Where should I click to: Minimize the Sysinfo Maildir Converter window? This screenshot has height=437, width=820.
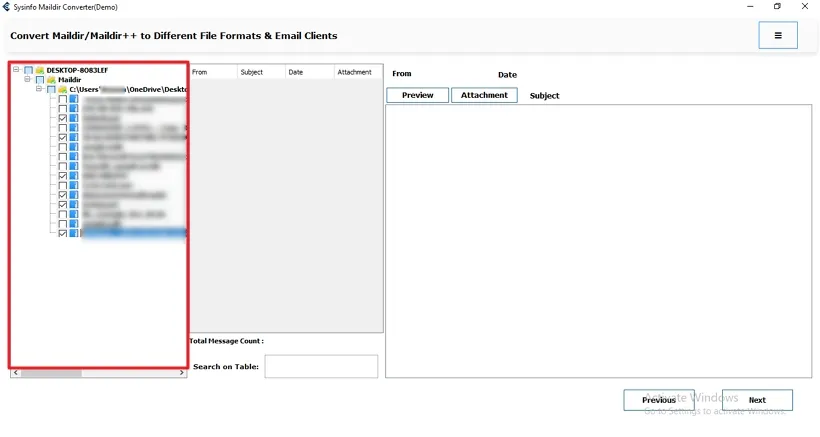[x=750, y=6]
